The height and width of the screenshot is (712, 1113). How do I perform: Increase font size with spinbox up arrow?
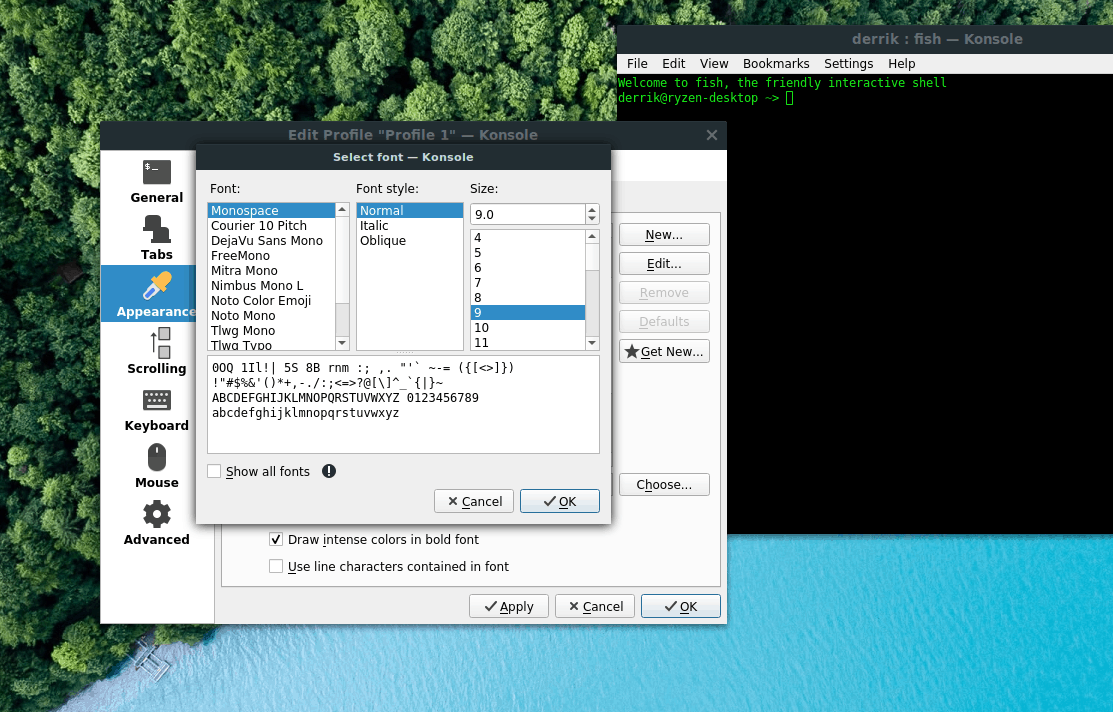click(592, 209)
